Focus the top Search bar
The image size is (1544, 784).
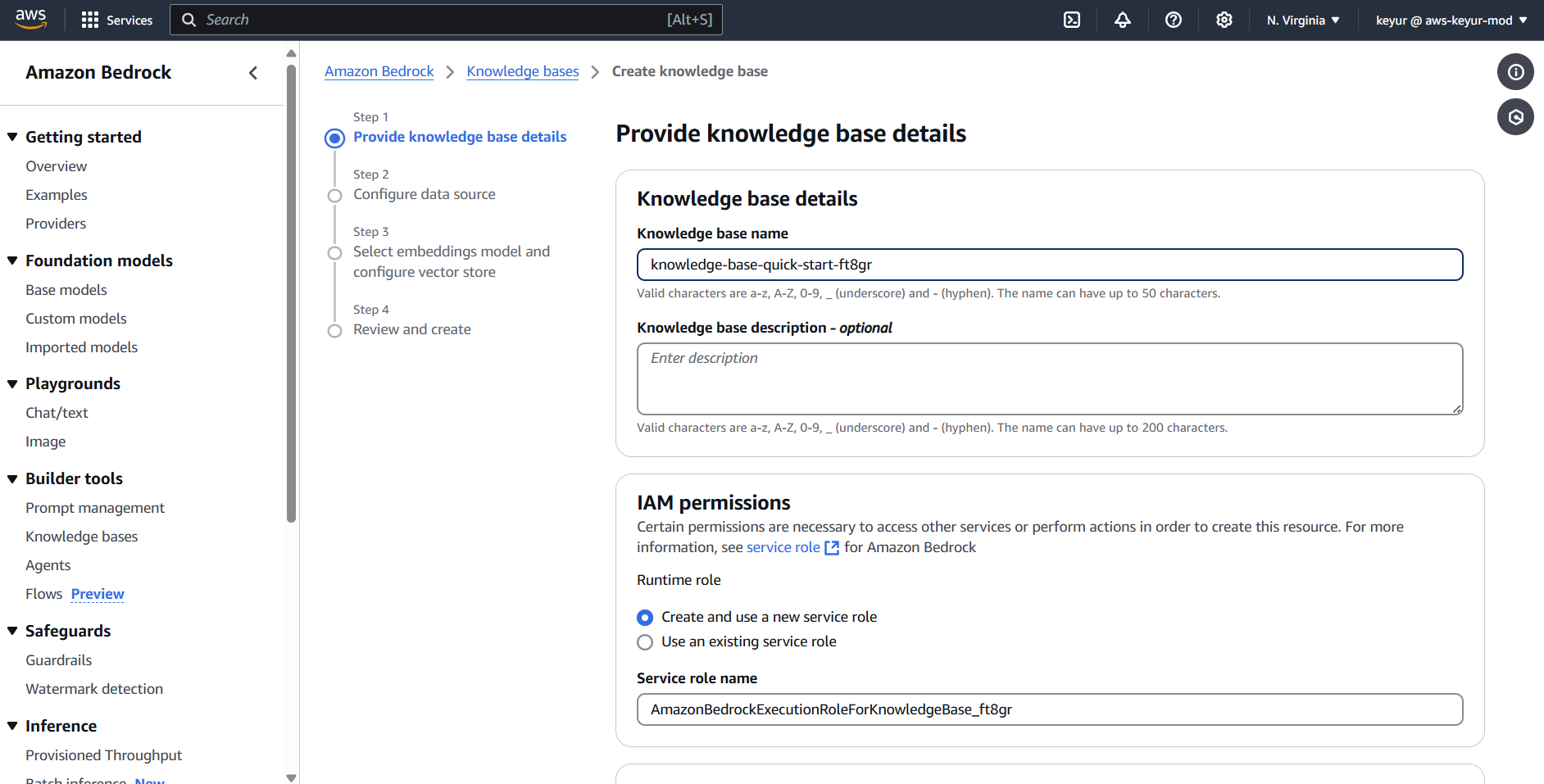click(x=446, y=20)
